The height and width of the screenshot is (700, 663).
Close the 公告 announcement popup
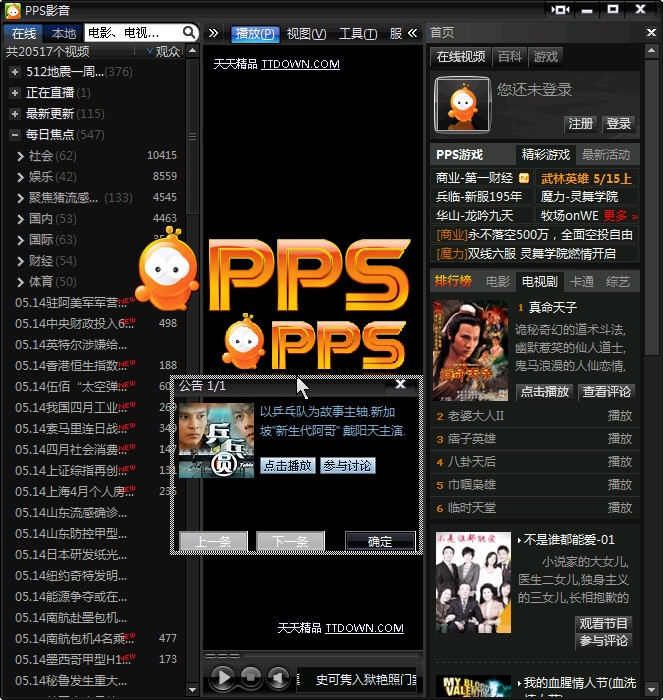400,384
